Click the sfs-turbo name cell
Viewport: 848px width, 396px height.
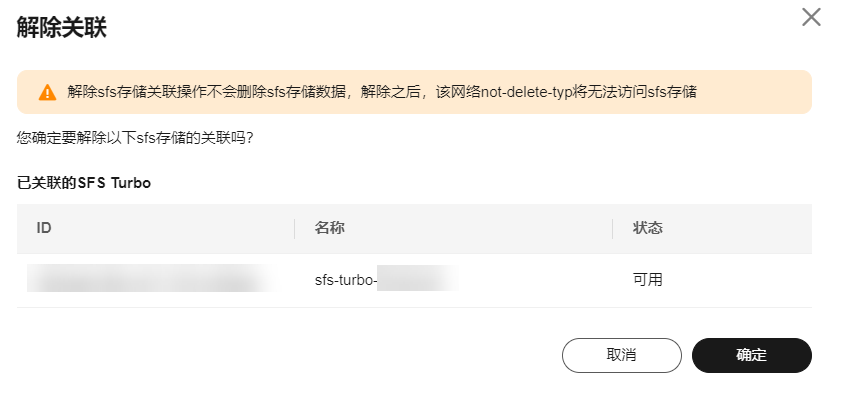pos(387,280)
